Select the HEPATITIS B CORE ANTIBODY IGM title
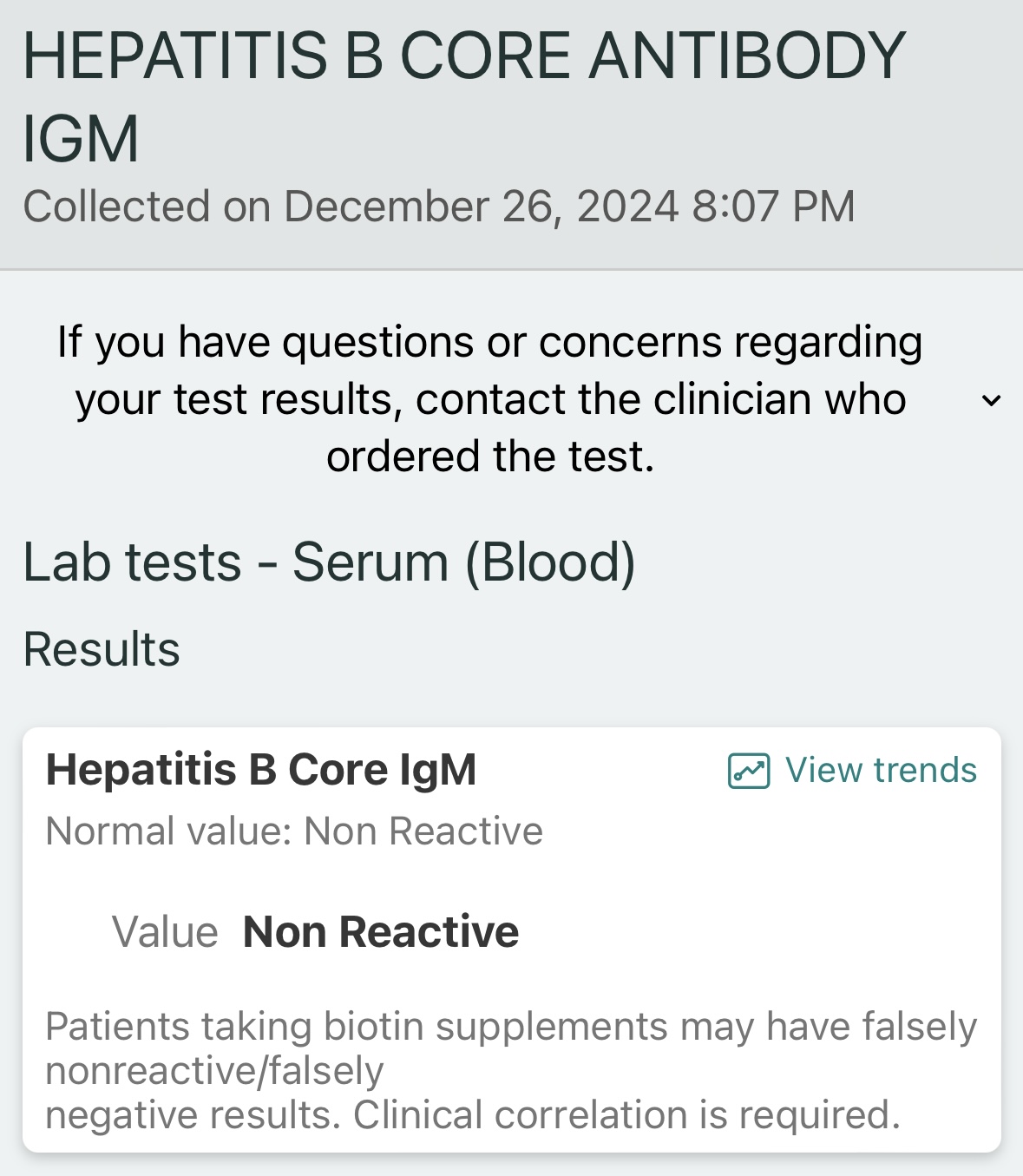Viewport: 1023px width, 1176px height. coord(463,96)
